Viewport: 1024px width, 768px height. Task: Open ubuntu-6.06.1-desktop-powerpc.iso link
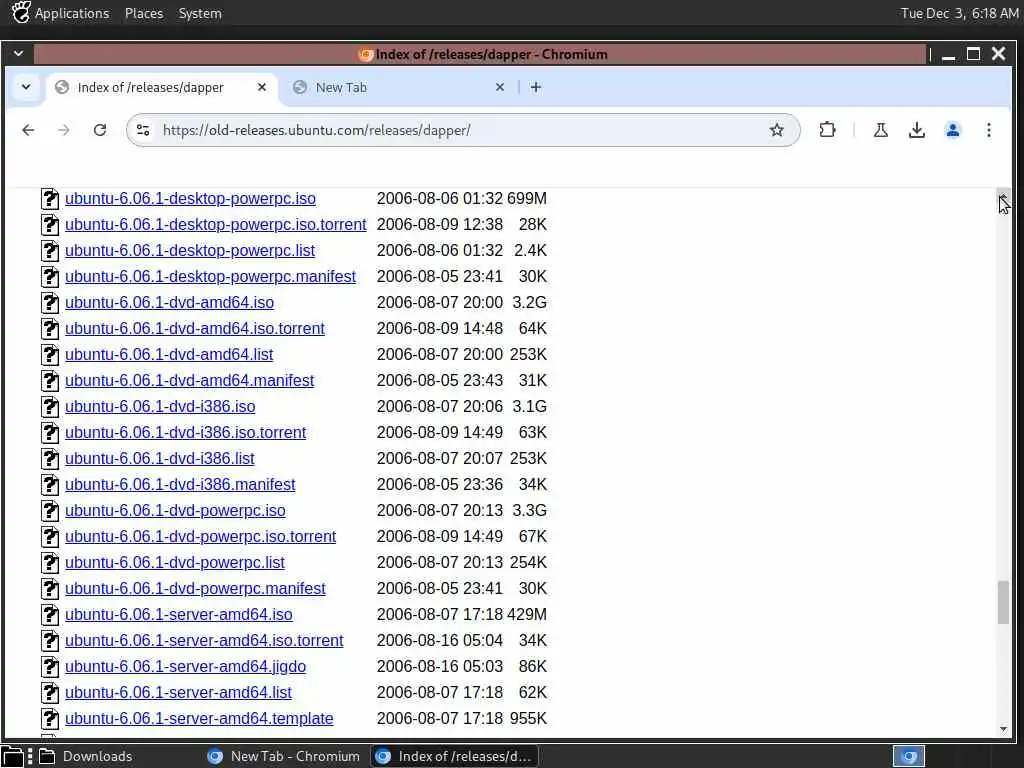(190, 199)
